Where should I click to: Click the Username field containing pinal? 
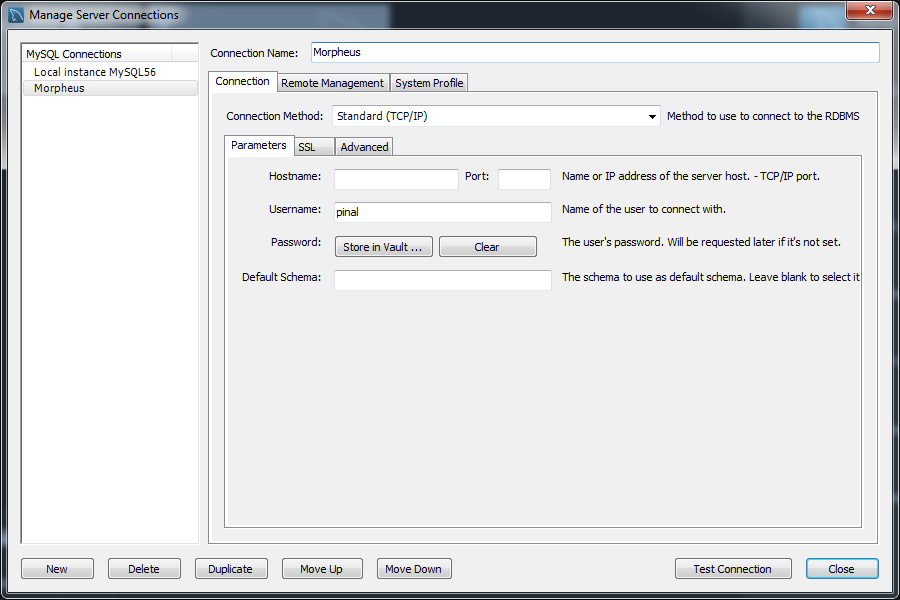coord(443,212)
